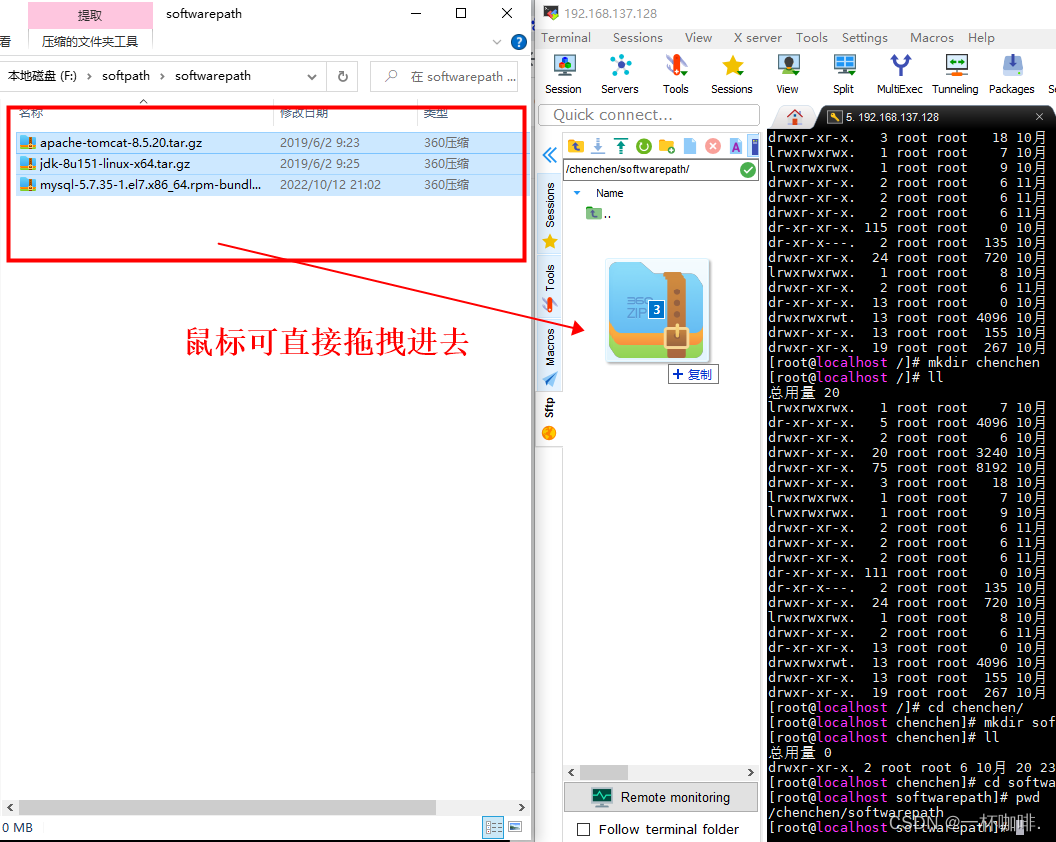Collapse the SFTP sidebar with the double-chevron
This screenshot has width=1056, height=842.
click(x=551, y=155)
